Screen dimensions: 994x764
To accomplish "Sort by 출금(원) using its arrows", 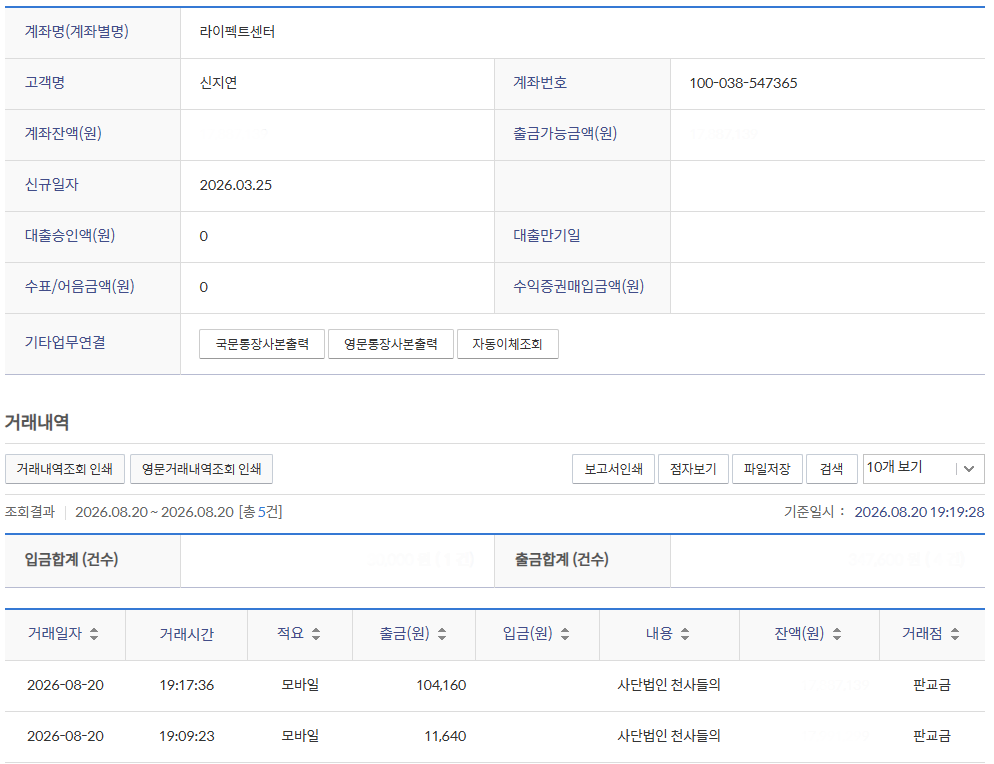I will coord(442,633).
